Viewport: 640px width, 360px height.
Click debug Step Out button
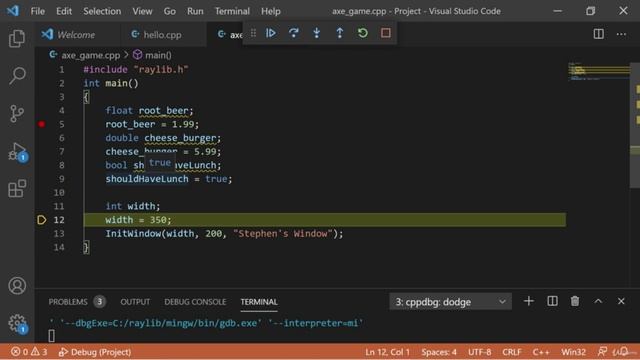(340, 33)
